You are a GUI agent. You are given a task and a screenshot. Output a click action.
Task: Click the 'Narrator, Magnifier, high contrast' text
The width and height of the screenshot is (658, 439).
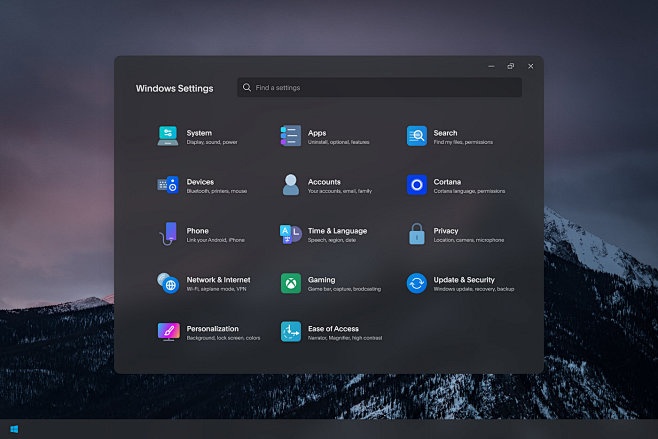pos(345,338)
